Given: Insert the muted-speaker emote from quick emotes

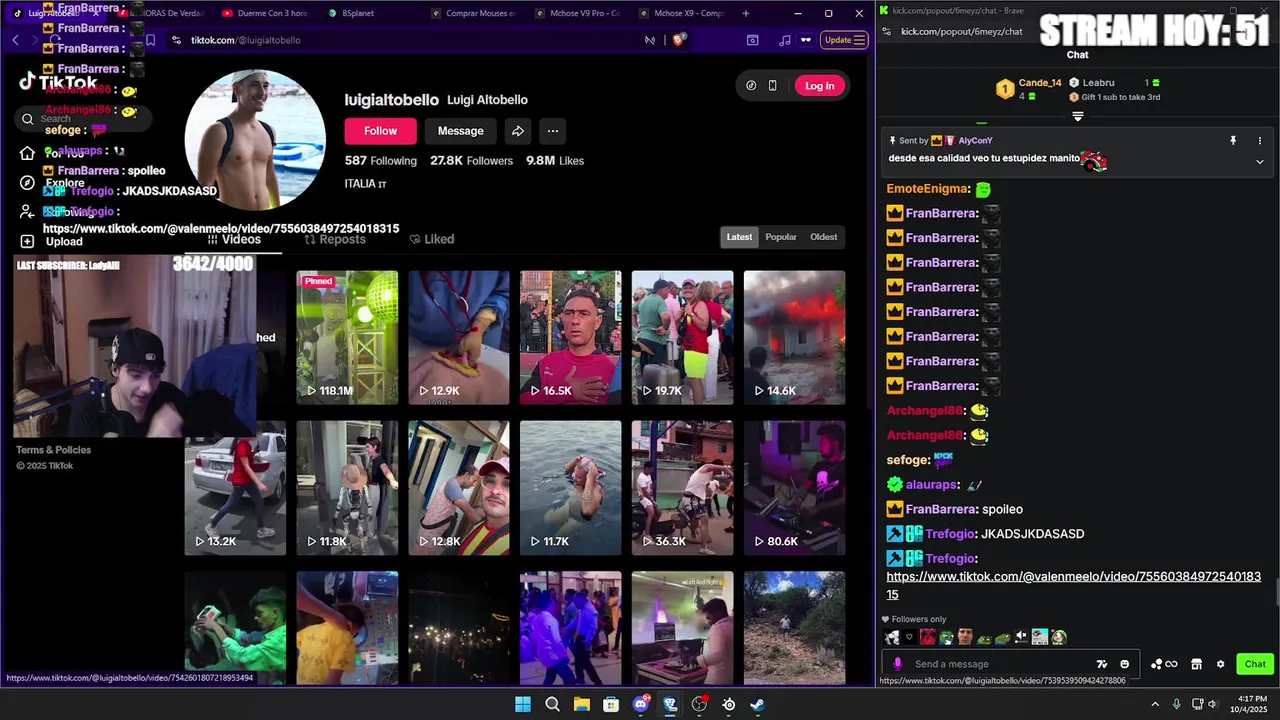Looking at the screenshot, I should (1021, 637).
